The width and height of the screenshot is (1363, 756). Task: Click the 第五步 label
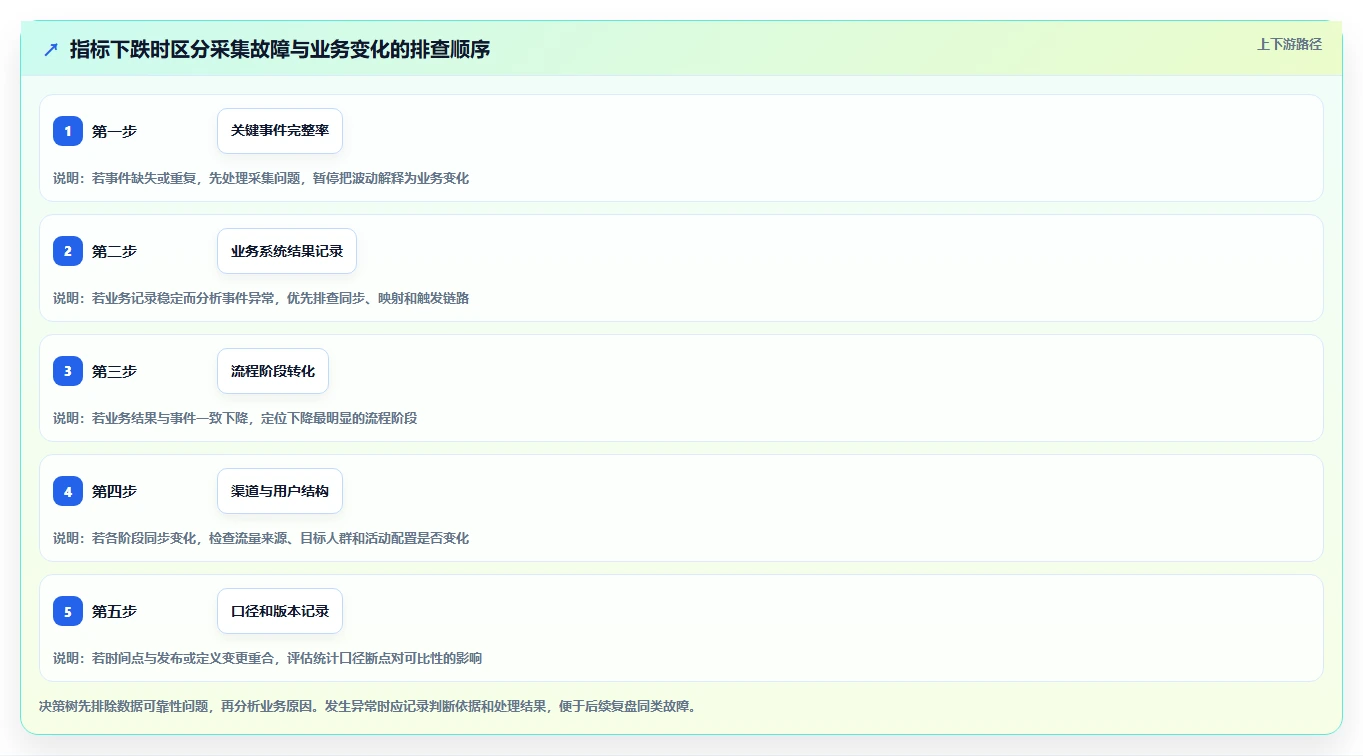coord(114,611)
